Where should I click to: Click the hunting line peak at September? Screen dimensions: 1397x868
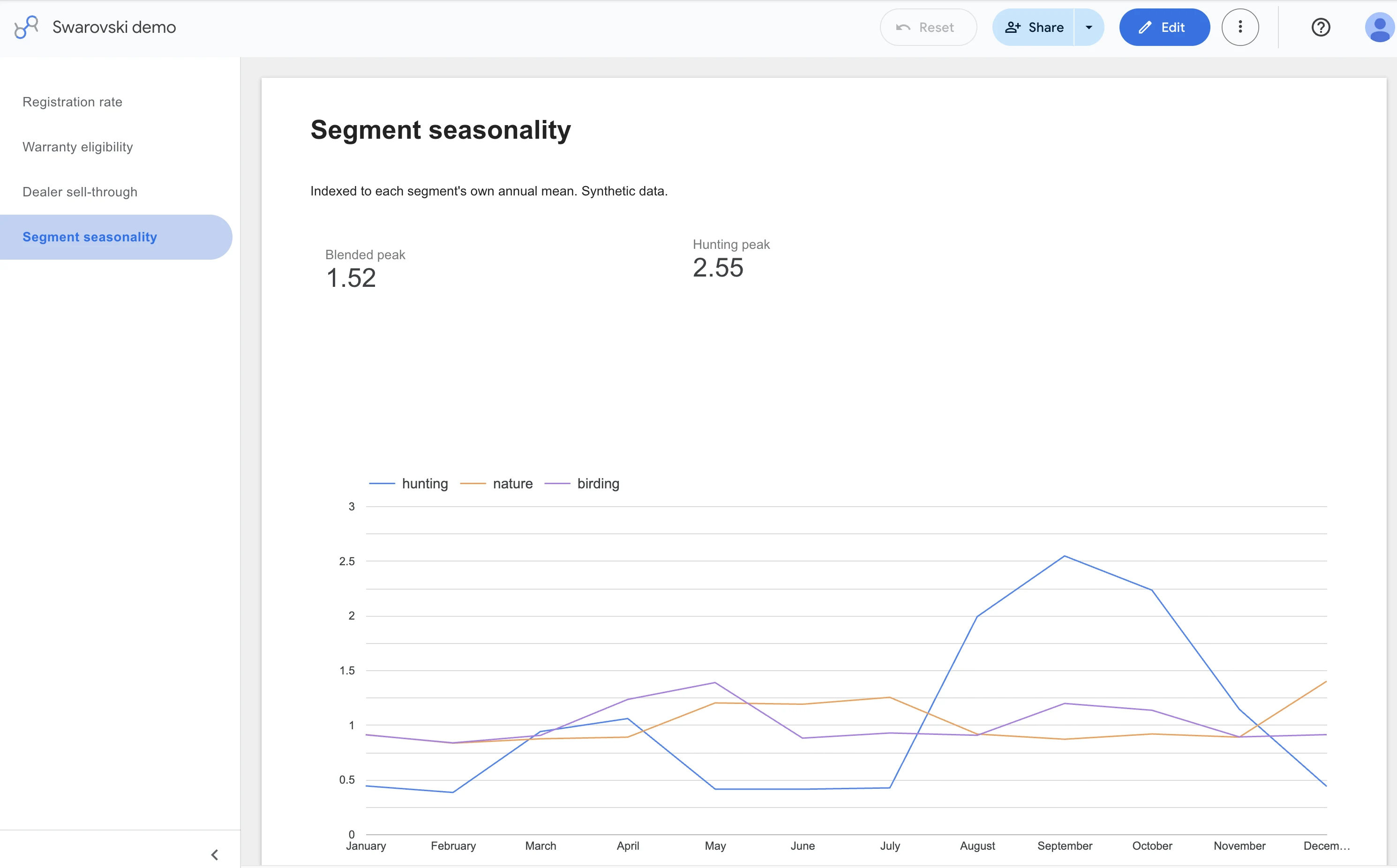click(x=1065, y=556)
